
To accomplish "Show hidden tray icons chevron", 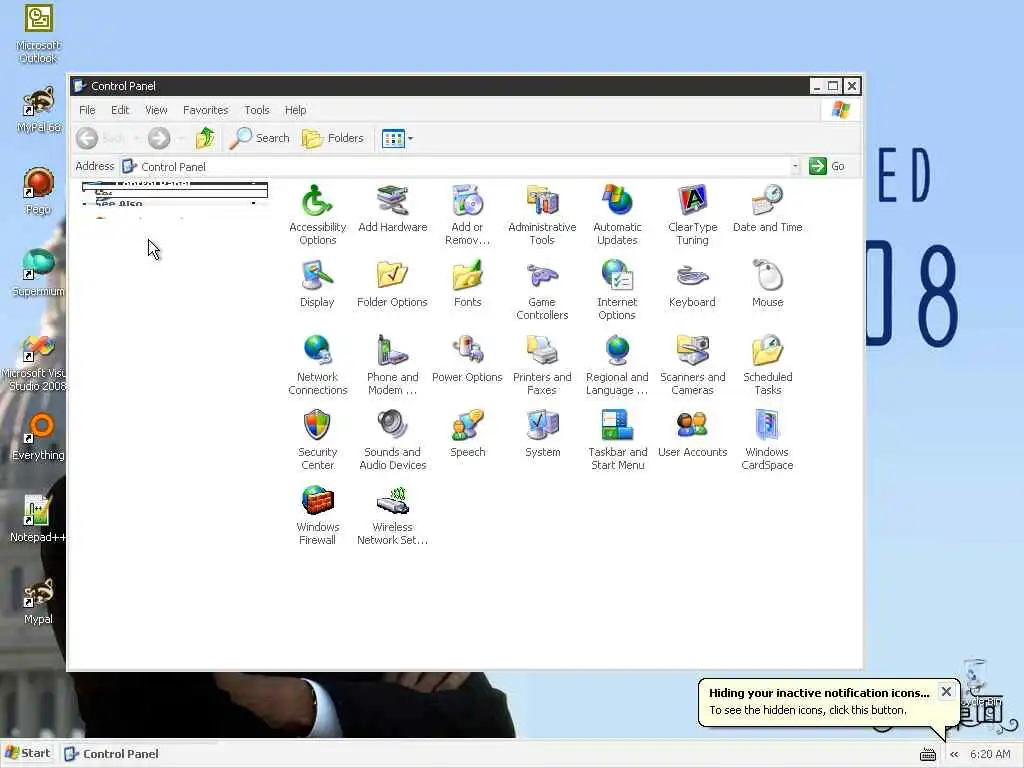I will [x=954, y=754].
